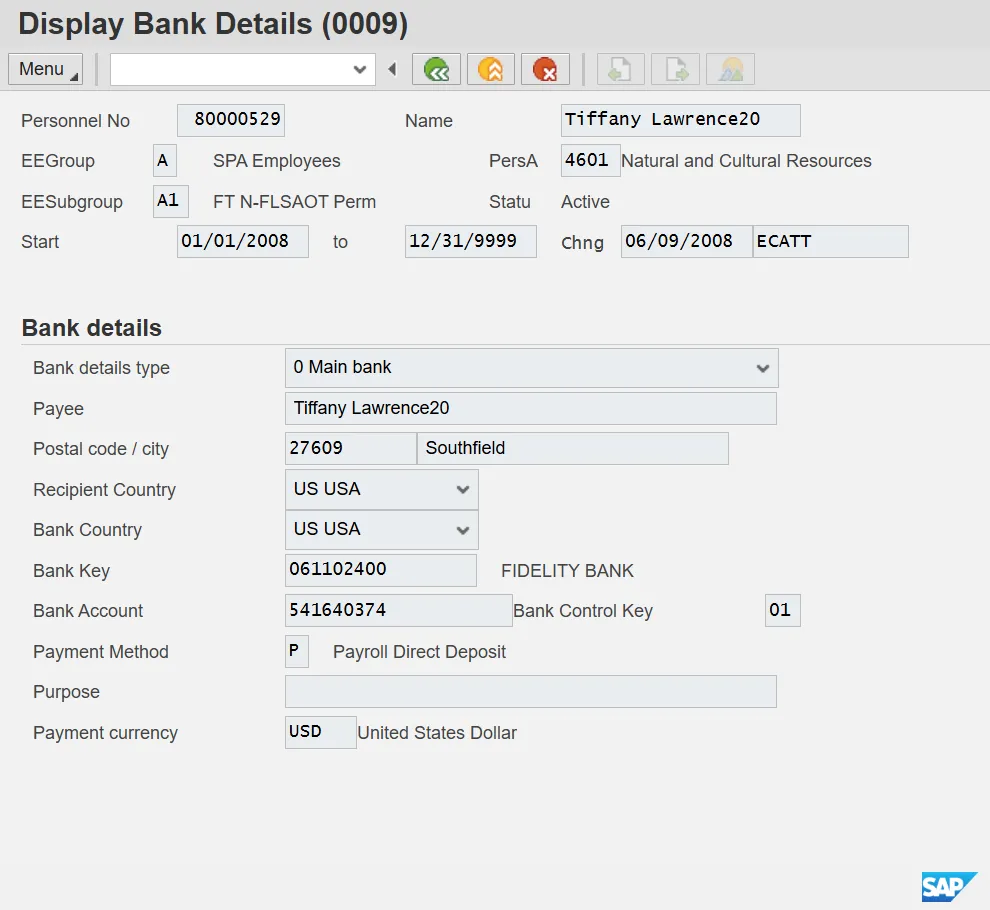Expand the Recipient Country dropdown

tap(462, 490)
